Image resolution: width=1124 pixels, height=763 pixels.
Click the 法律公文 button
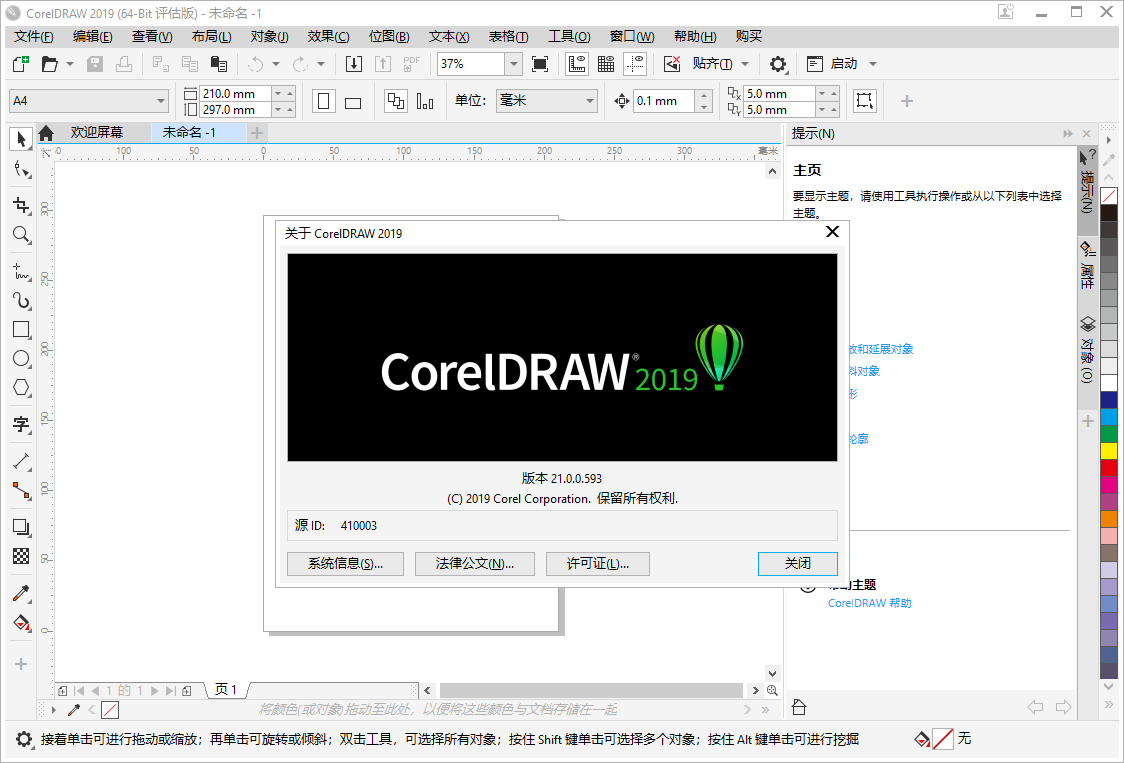[x=475, y=564]
